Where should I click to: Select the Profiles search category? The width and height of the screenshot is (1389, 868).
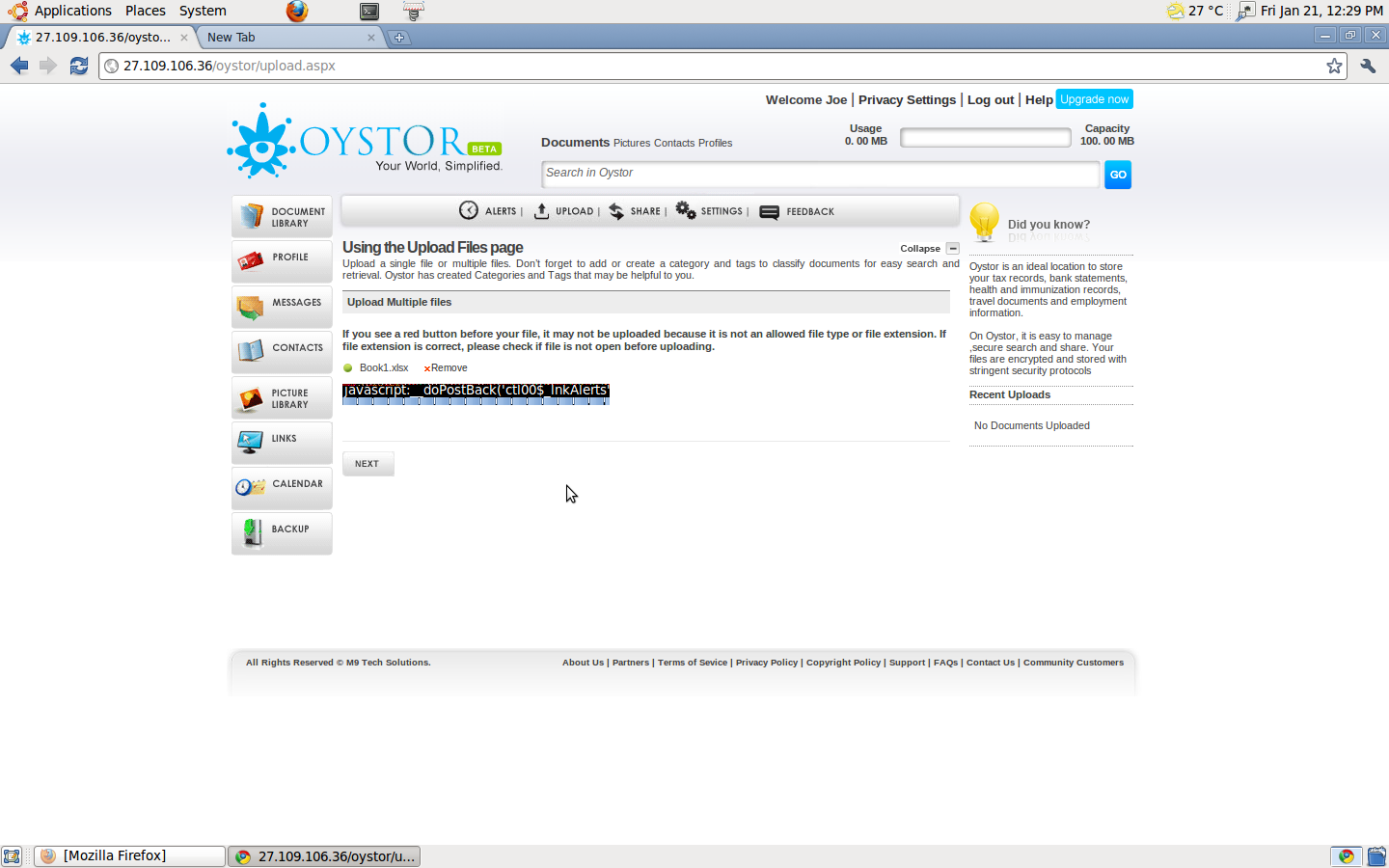[x=716, y=143]
